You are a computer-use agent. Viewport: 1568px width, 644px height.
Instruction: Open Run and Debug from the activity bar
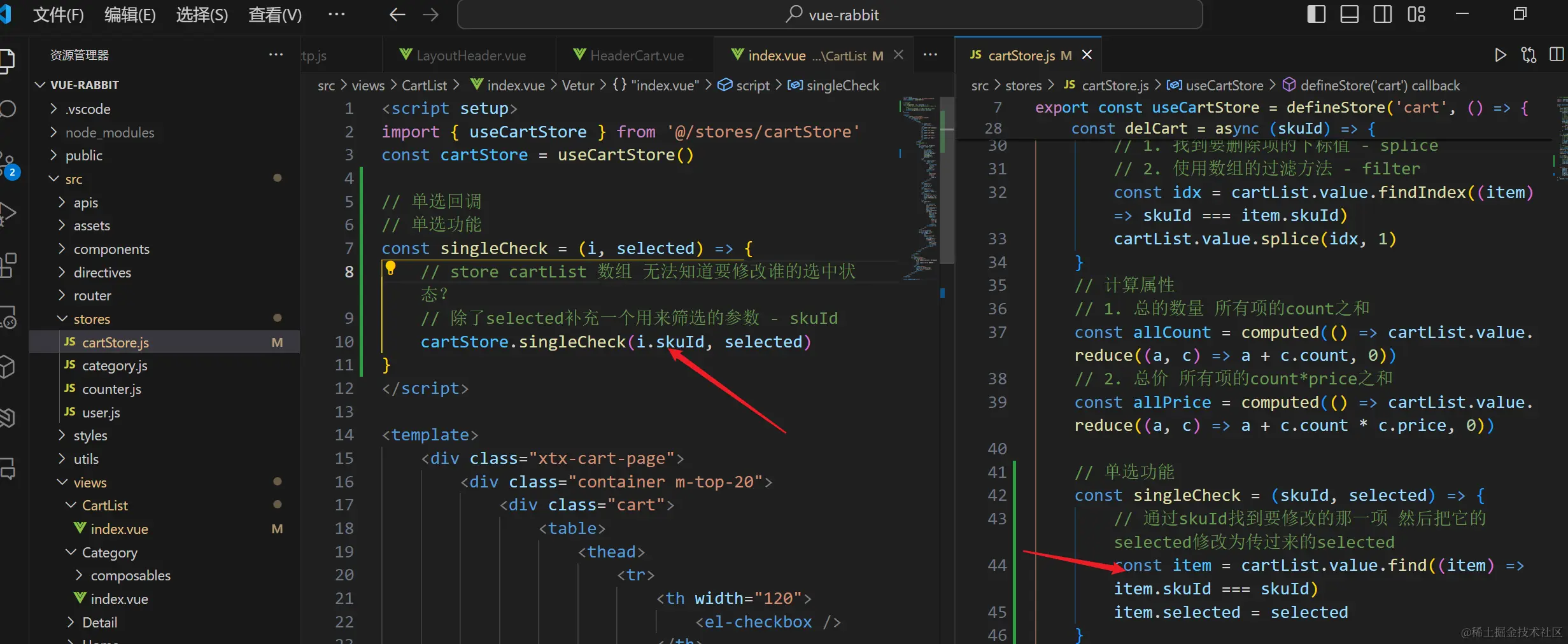coord(7,214)
